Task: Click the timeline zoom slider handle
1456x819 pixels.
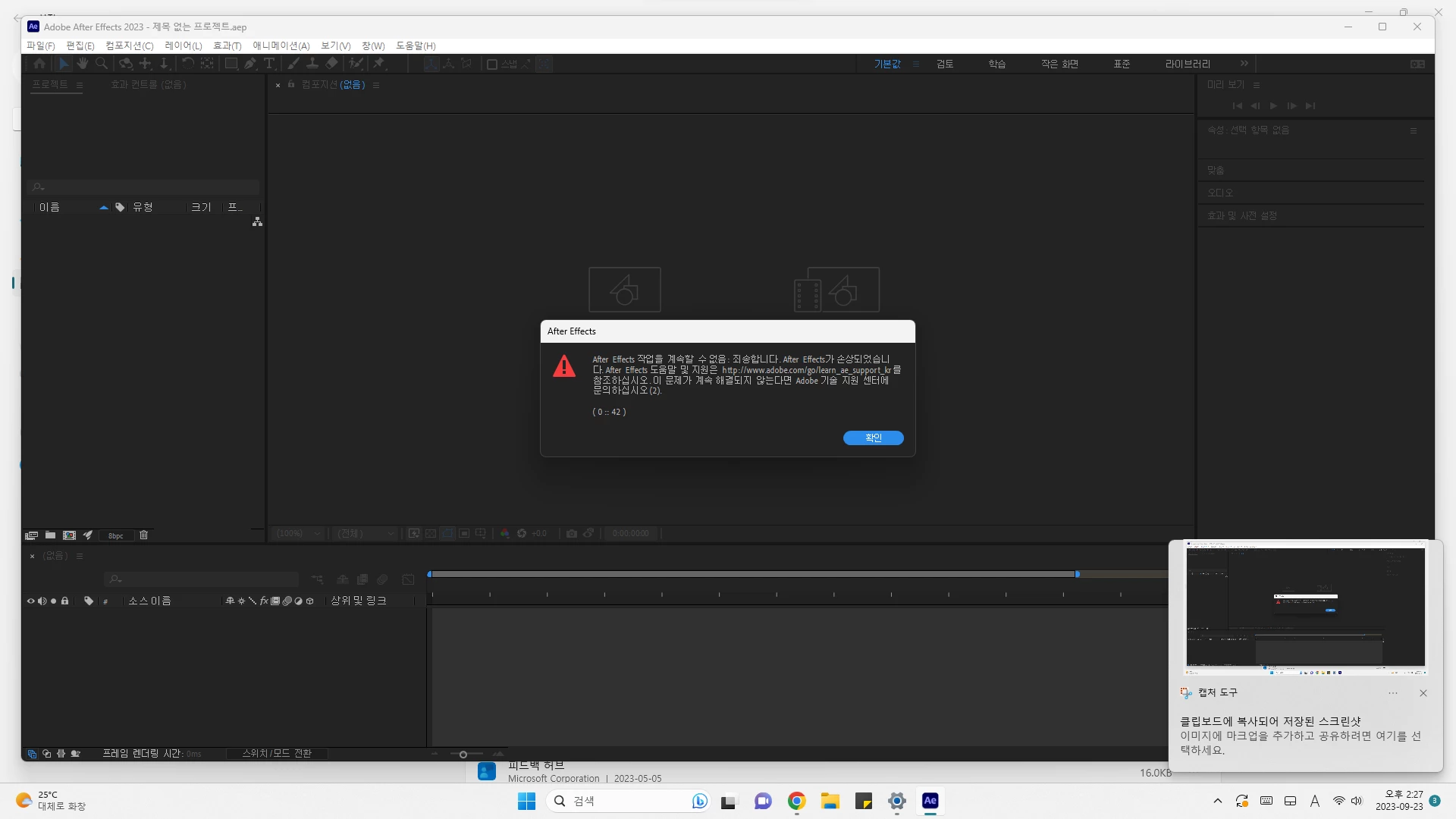Action: coord(463,755)
